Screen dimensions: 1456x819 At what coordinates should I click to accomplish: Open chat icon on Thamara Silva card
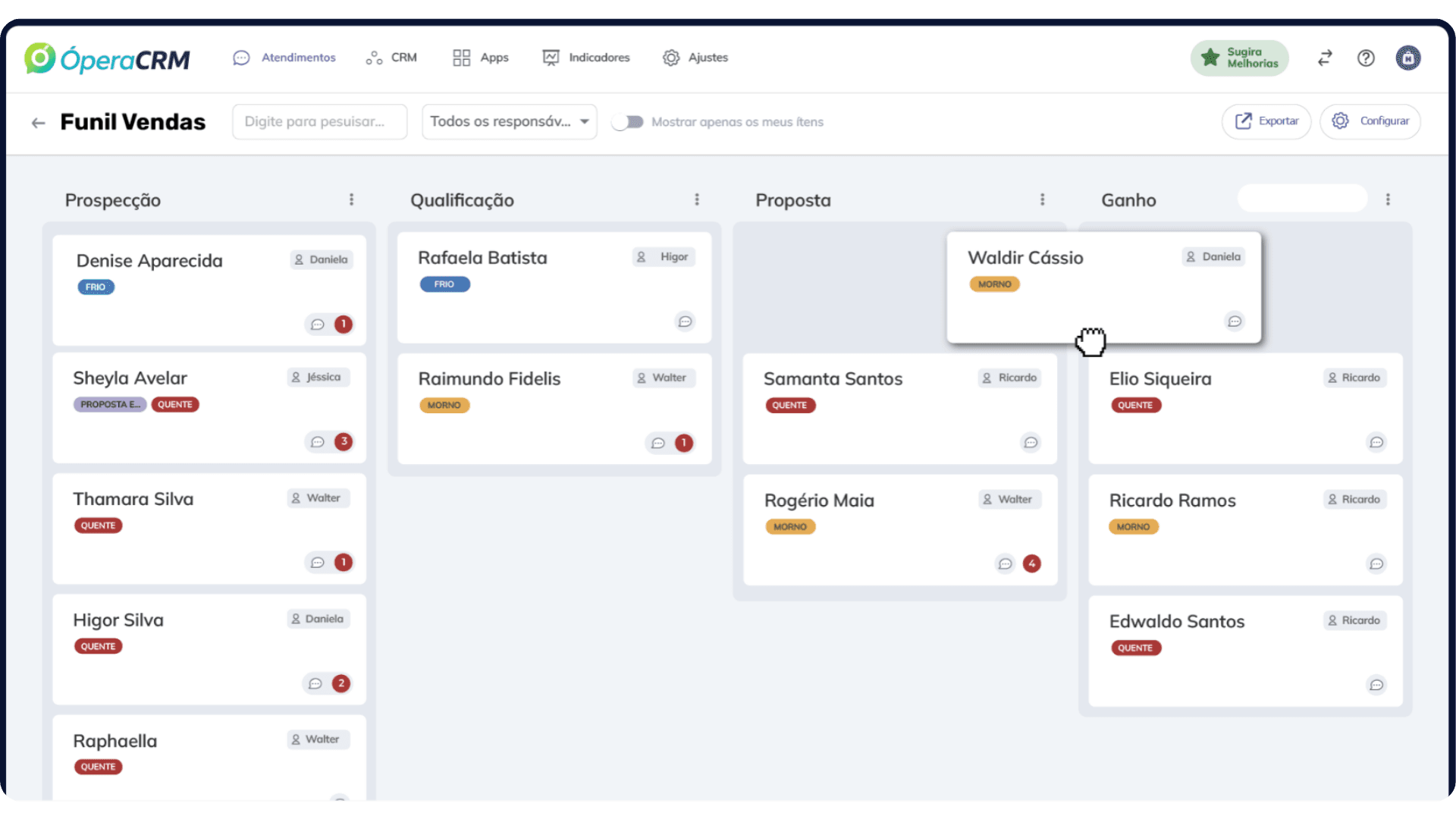pos(318,563)
